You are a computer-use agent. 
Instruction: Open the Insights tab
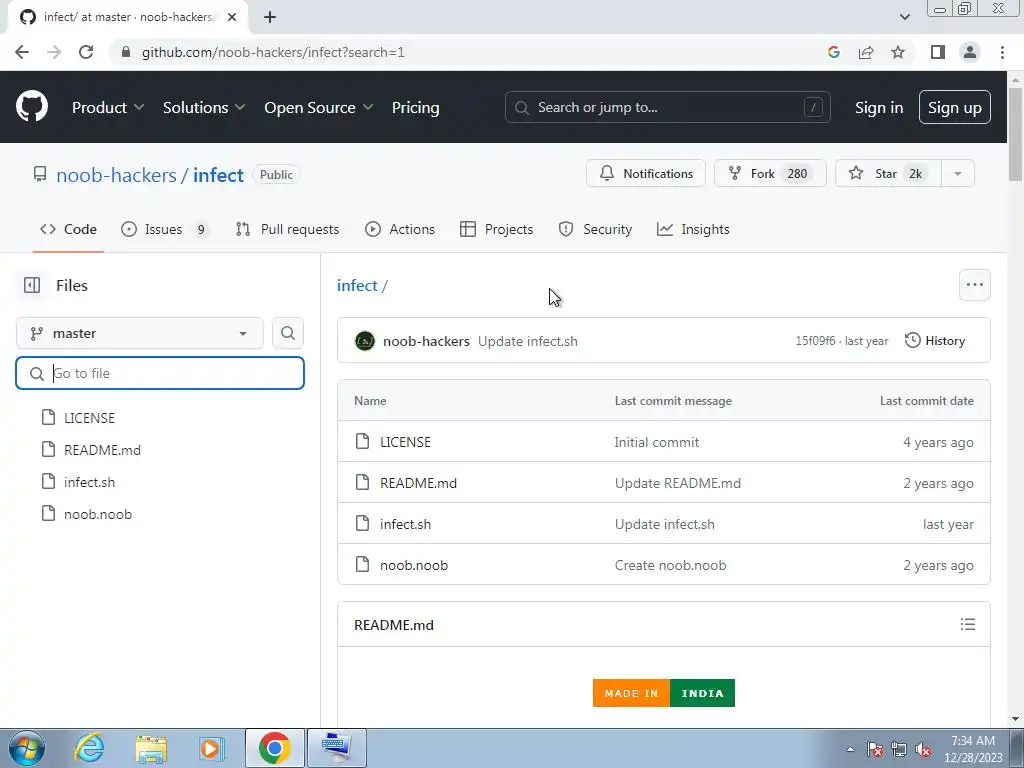(x=693, y=229)
